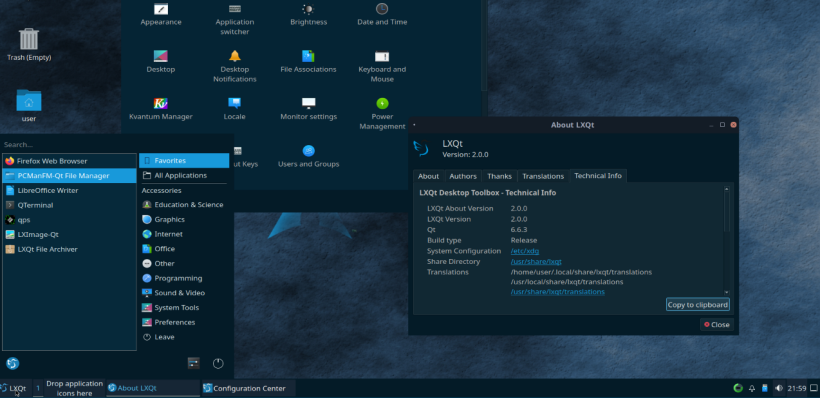Switch to the Translations tab

tap(543, 176)
